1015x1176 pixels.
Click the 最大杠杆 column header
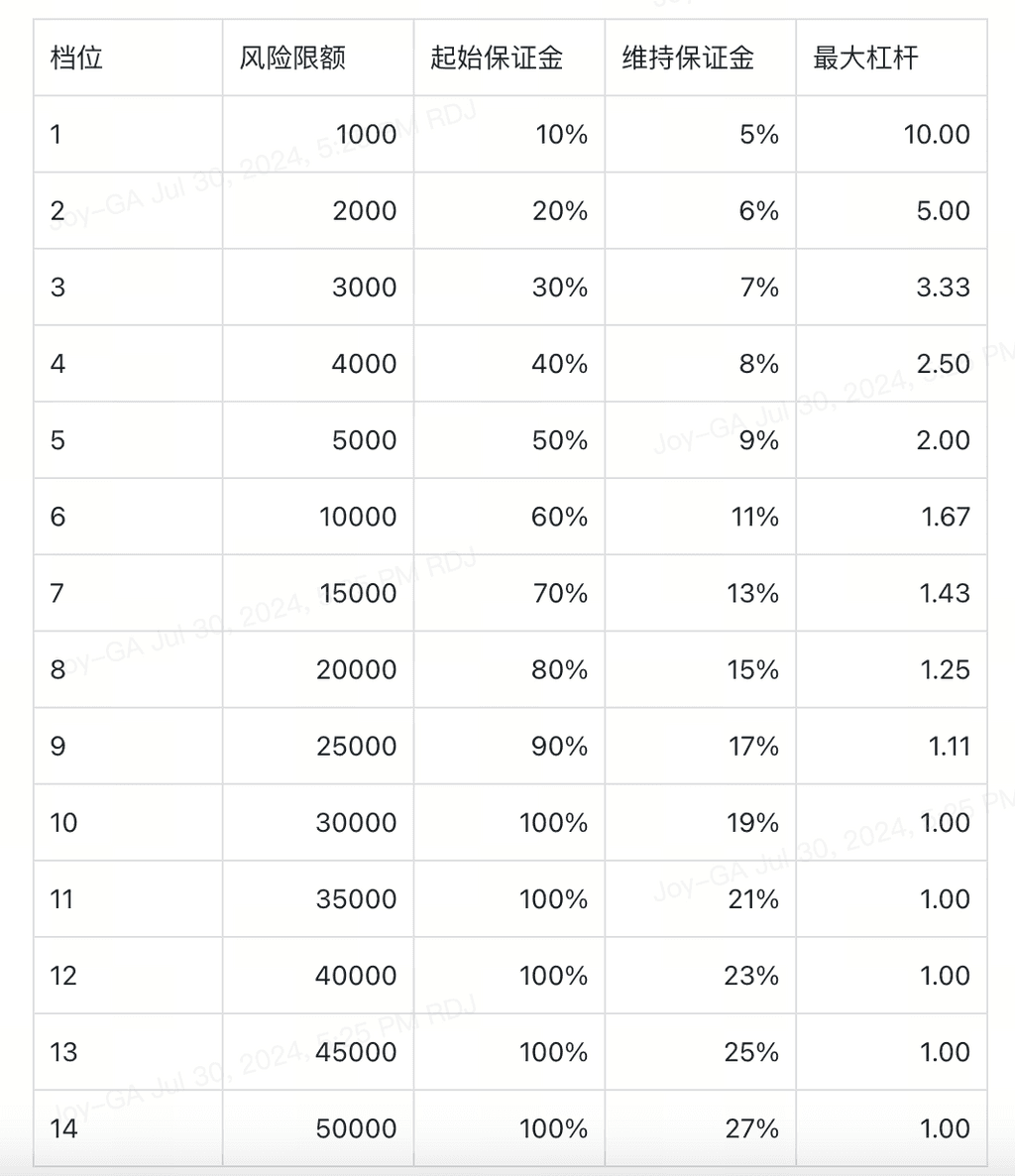[x=865, y=58]
